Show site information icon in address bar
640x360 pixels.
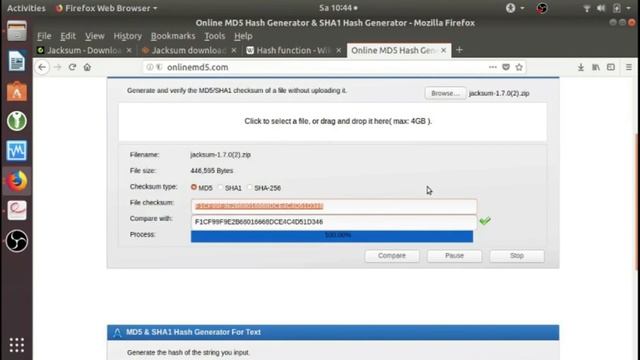(150, 67)
